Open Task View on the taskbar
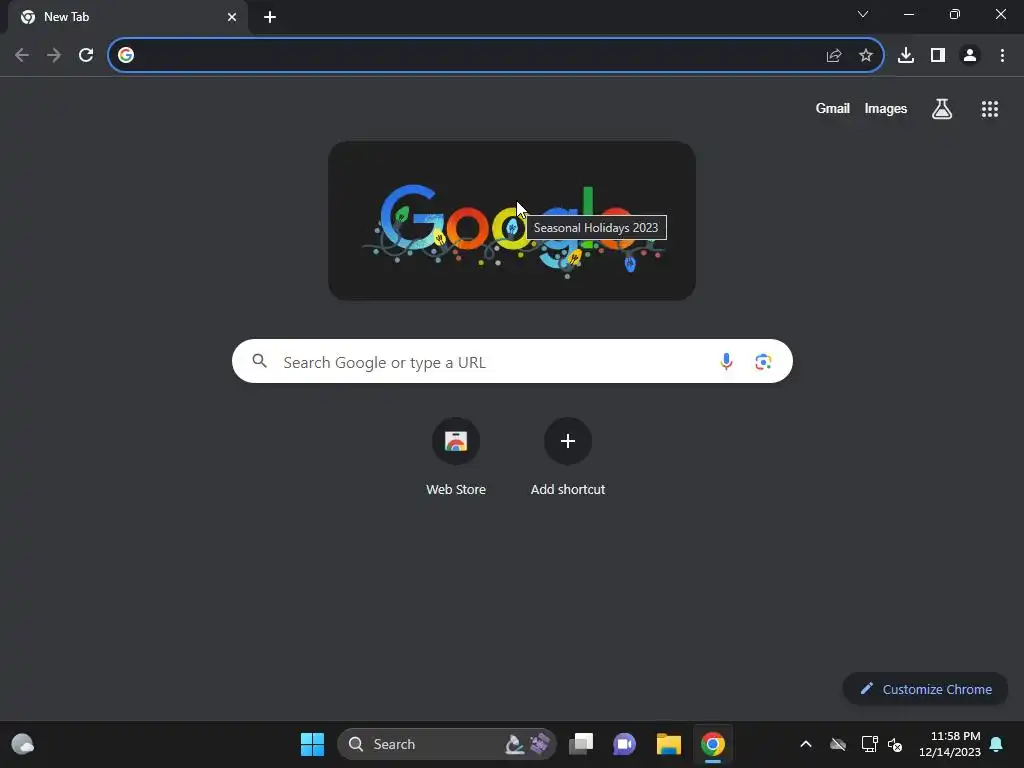The height and width of the screenshot is (768, 1024). tap(581, 744)
